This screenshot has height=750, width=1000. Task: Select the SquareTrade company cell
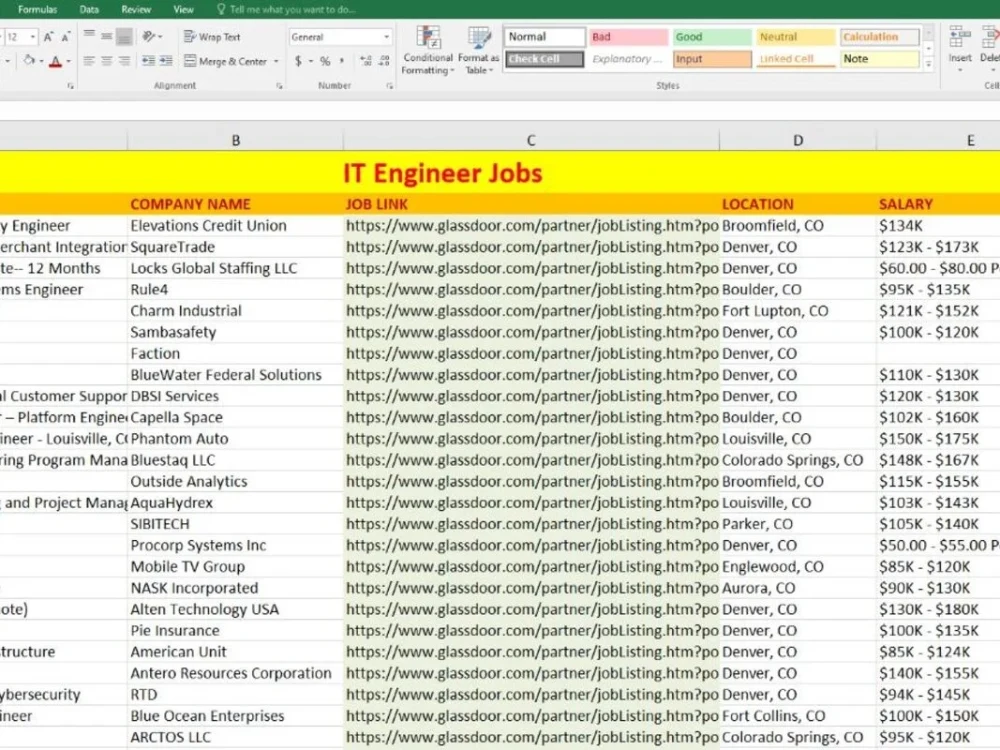(x=235, y=247)
